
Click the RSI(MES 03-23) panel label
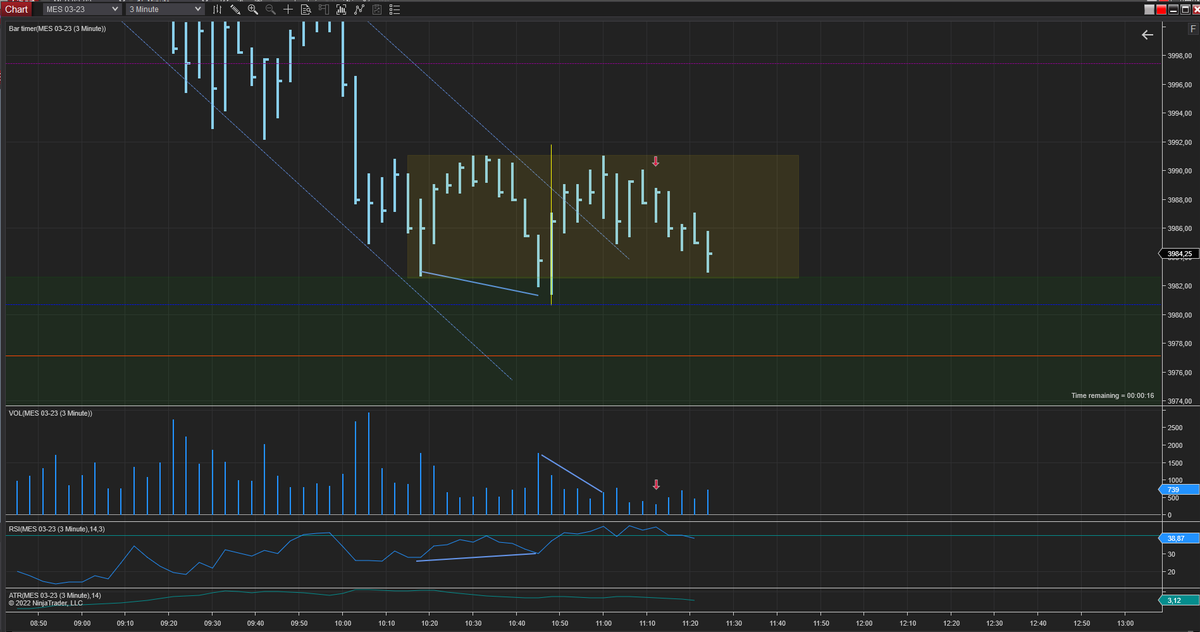[56, 528]
